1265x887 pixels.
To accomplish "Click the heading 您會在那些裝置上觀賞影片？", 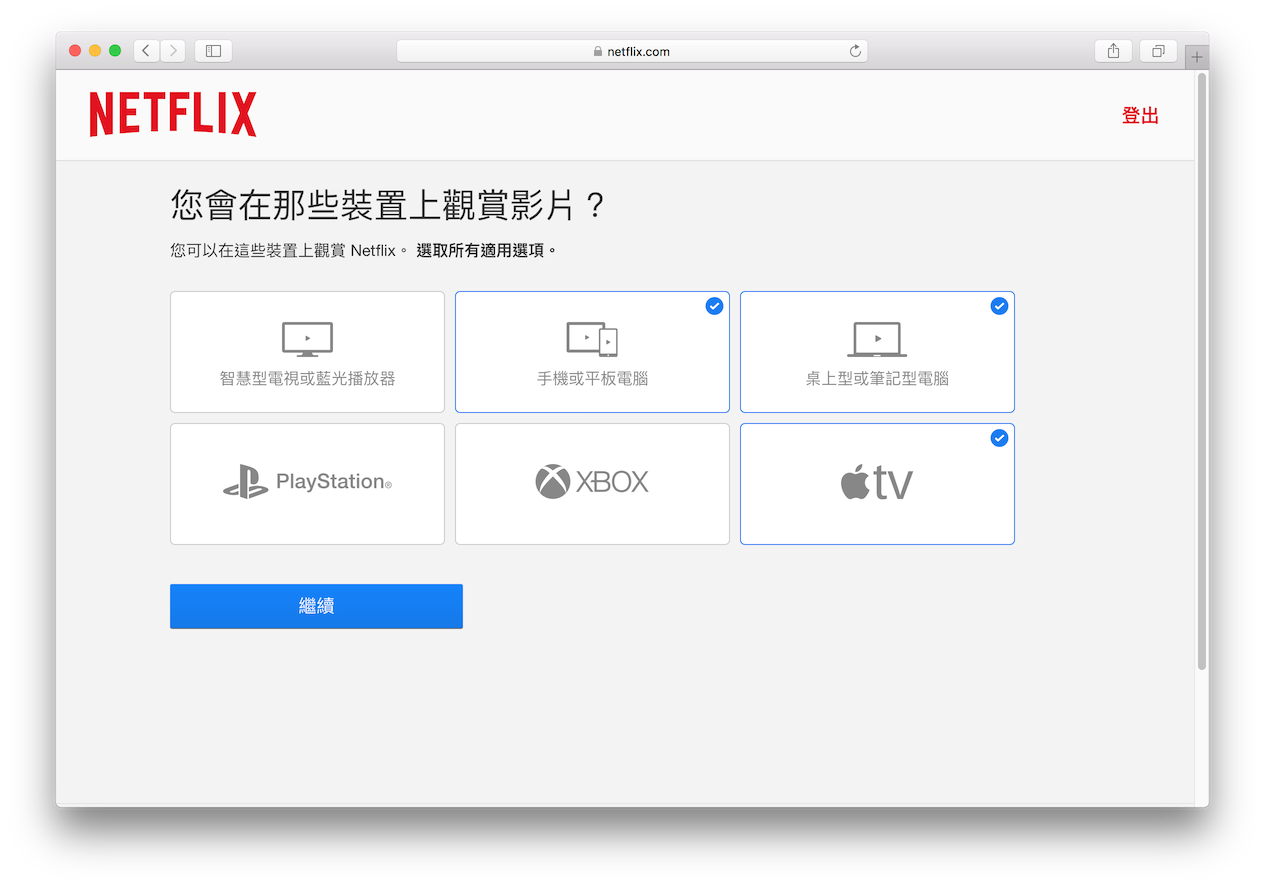I will 388,206.
